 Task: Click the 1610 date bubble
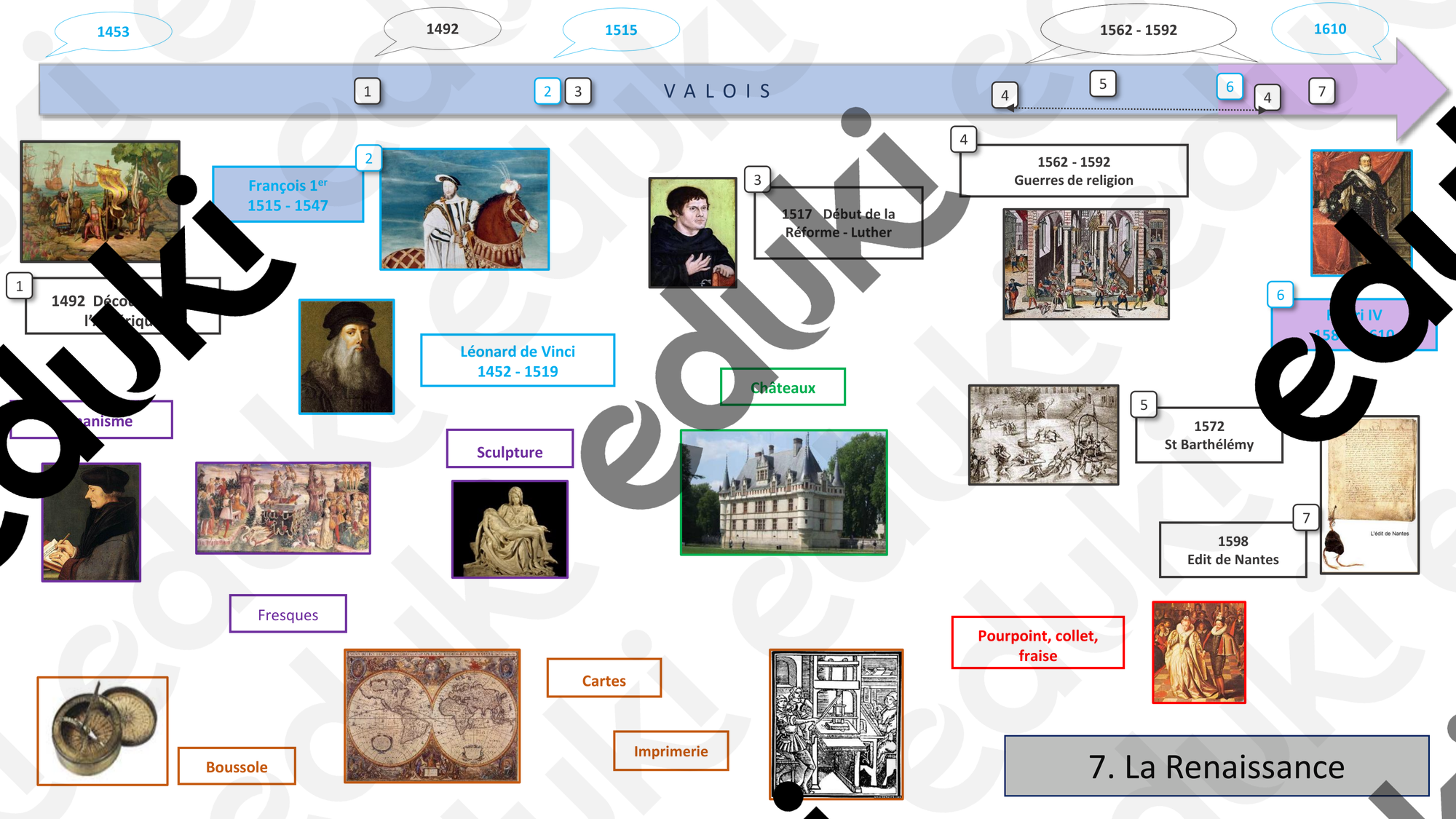pos(1330,29)
